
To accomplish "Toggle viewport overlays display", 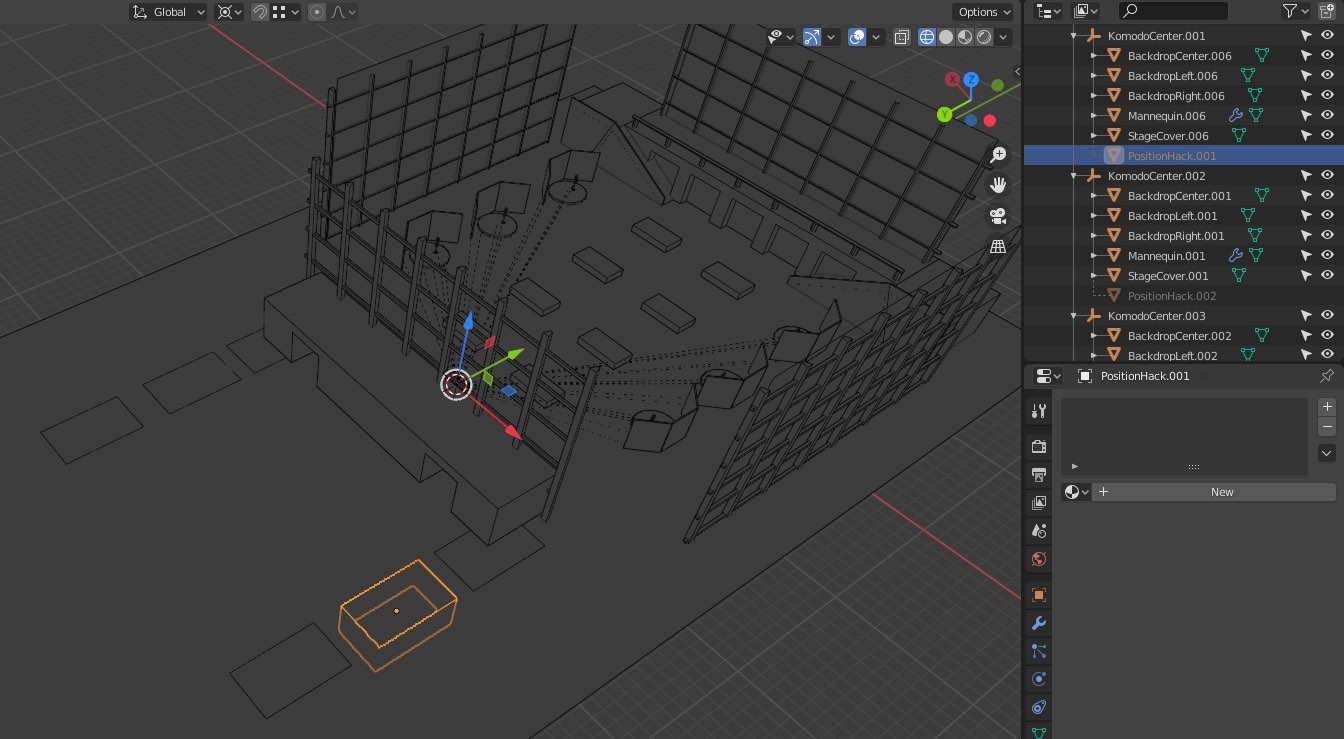I will 857,37.
